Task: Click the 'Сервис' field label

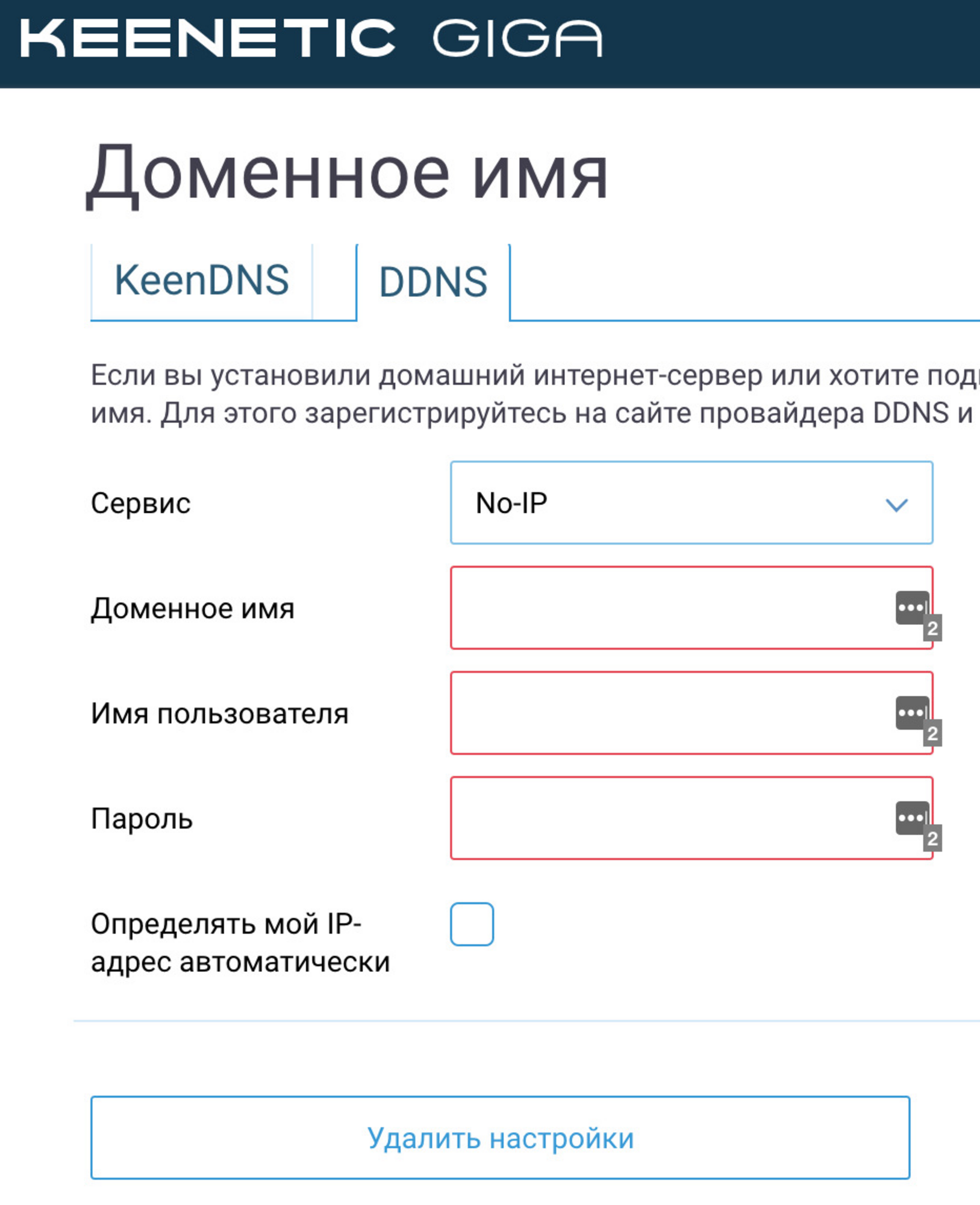Action: (140, 503)
